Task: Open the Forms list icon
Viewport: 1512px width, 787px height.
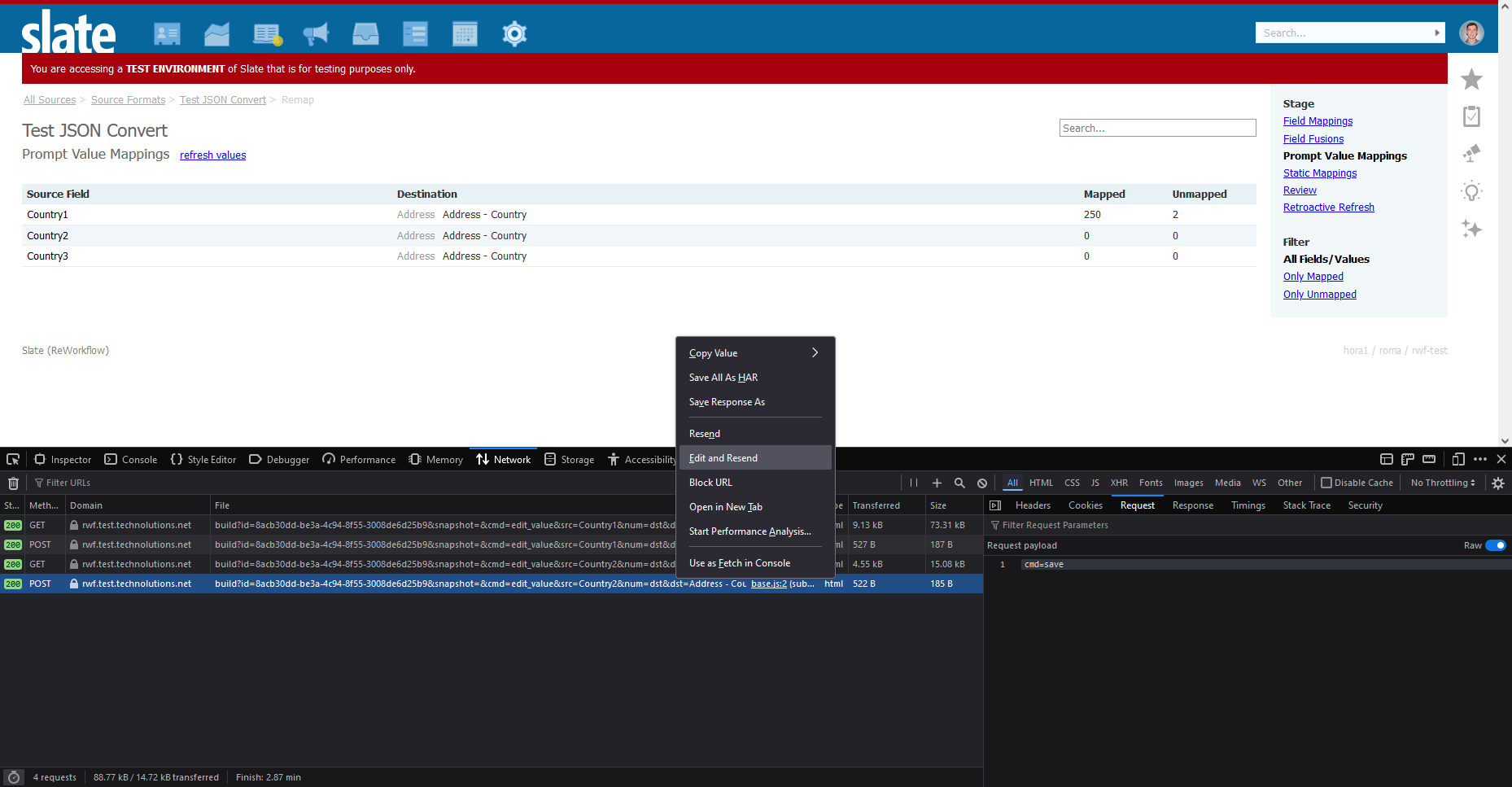Action: [415, 33]
